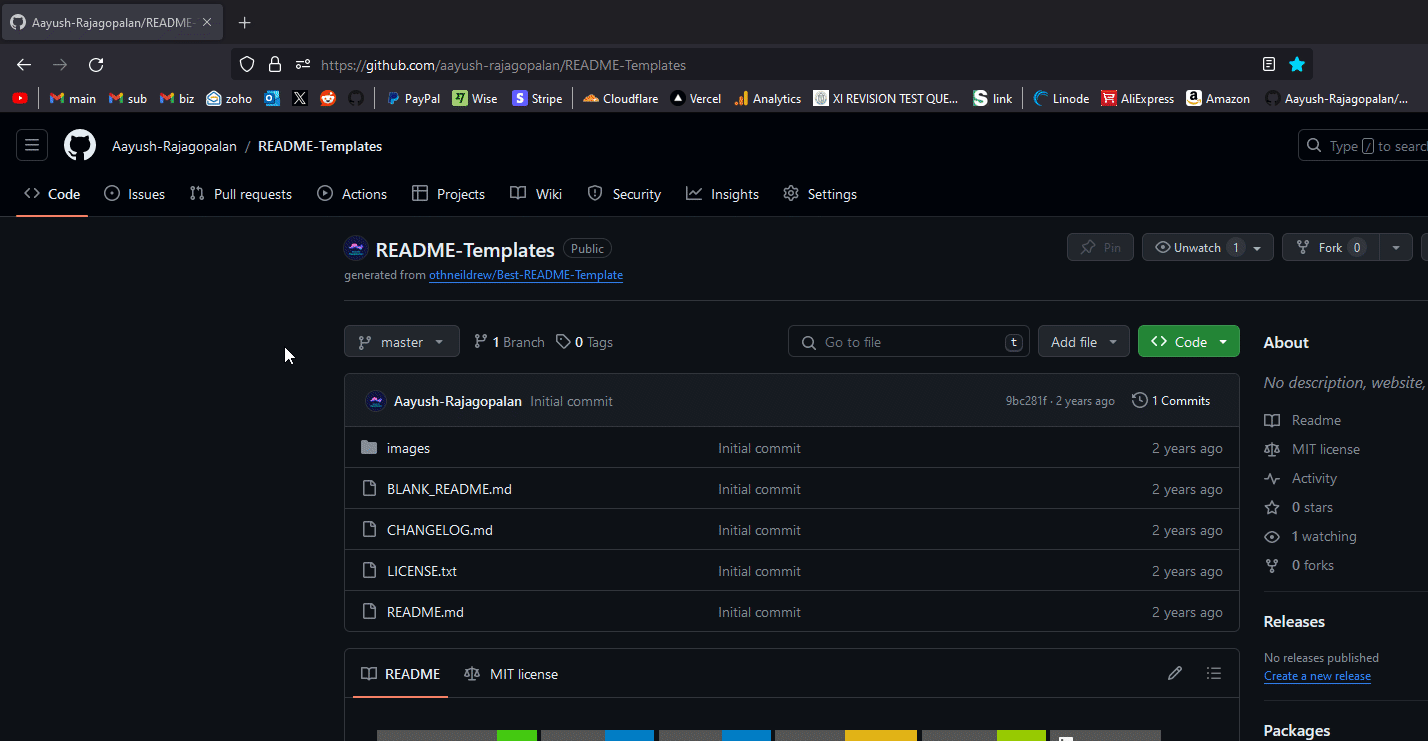Open the Wiki tab
Screen dimensions: 1428x741
(x=536, y=194)
